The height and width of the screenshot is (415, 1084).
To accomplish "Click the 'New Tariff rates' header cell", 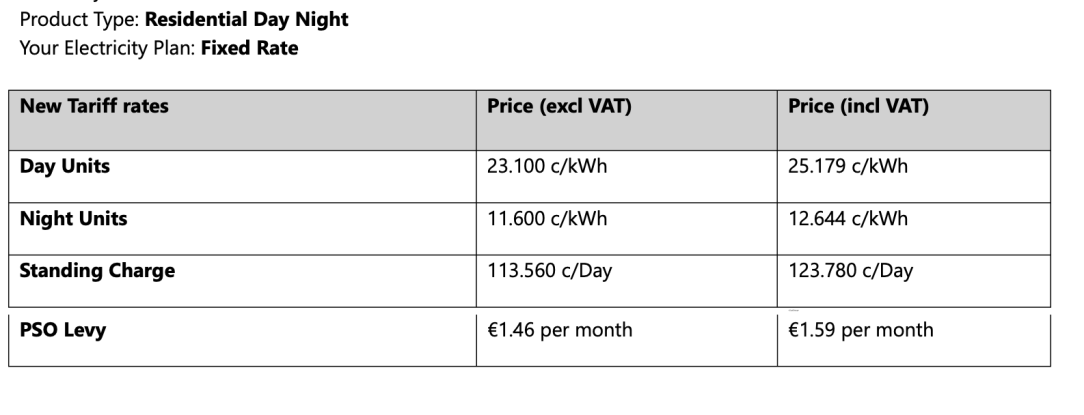I will [242, 120].
